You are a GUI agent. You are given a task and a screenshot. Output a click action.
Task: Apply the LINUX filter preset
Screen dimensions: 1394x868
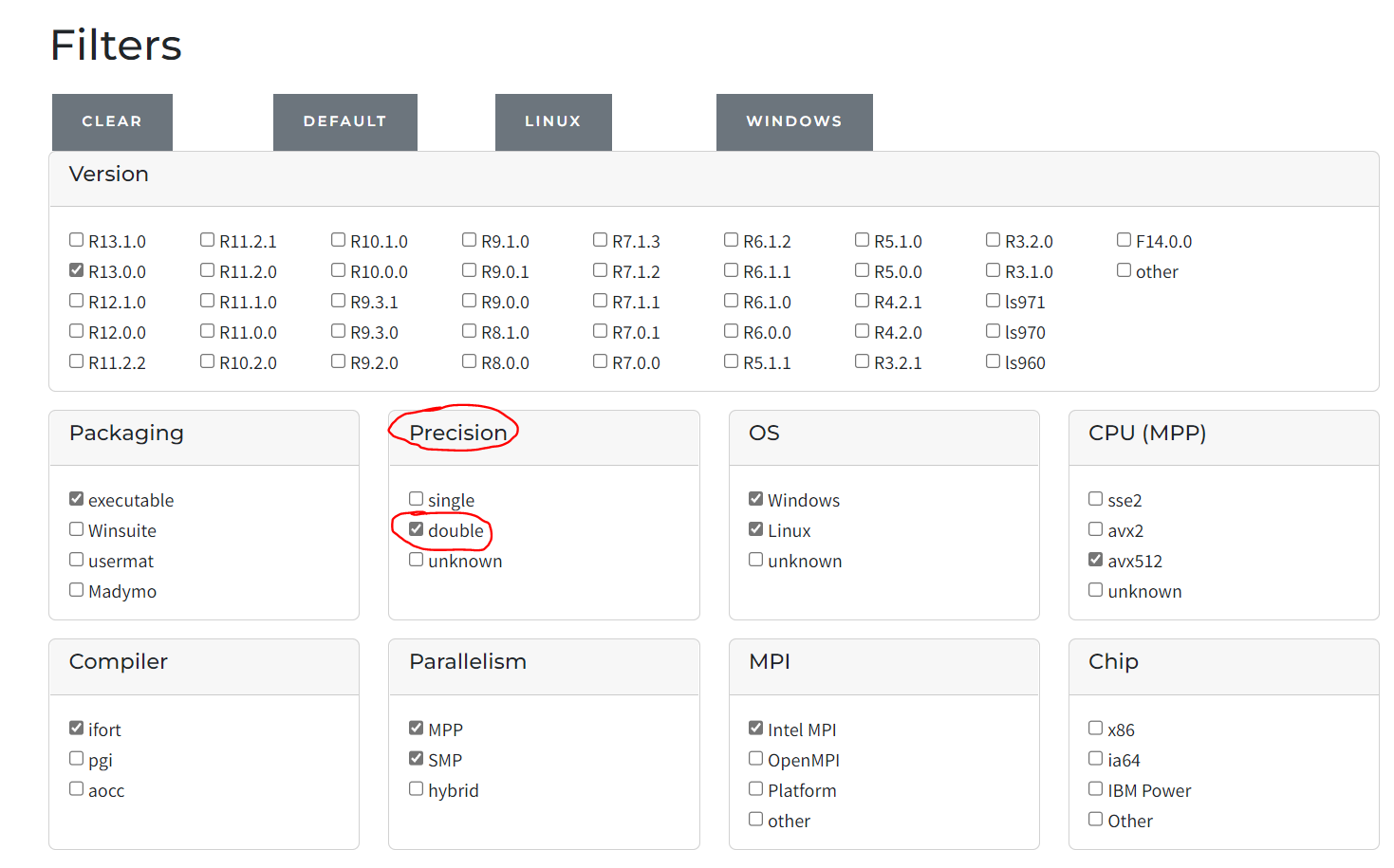point(553,121)
